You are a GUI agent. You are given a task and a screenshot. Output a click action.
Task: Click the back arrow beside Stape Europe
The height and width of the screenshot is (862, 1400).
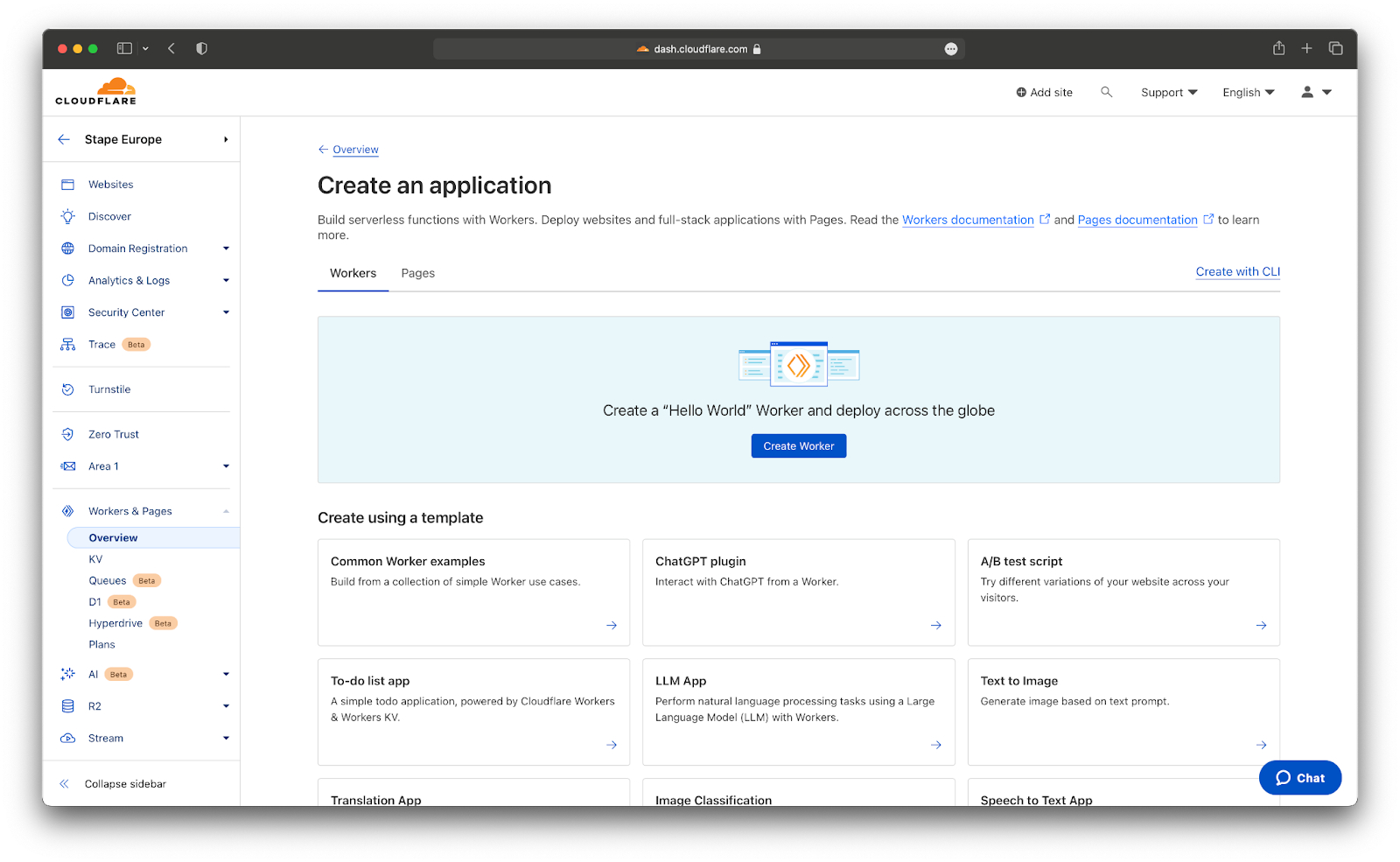[x=64, y=139]
